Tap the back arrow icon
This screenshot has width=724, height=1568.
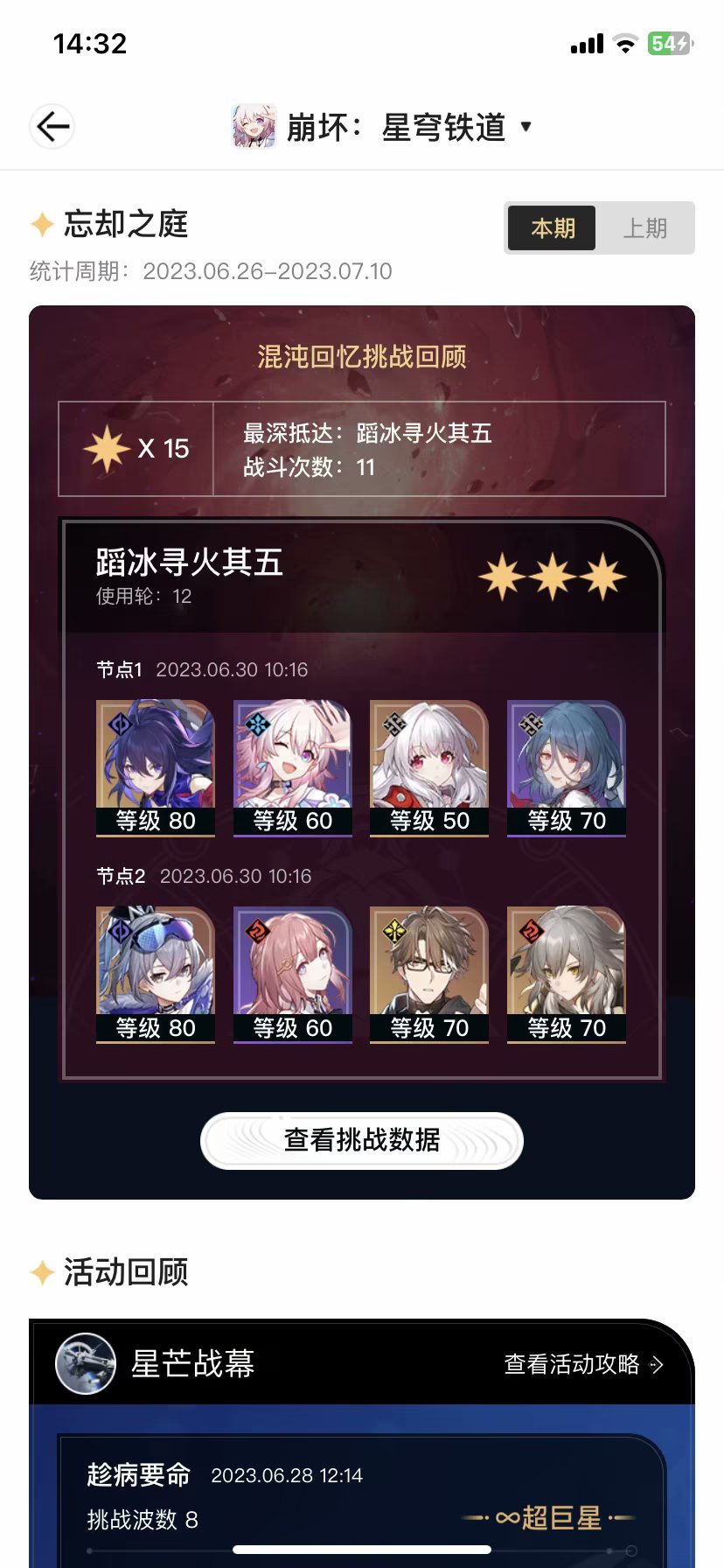[x=52, y=127]
